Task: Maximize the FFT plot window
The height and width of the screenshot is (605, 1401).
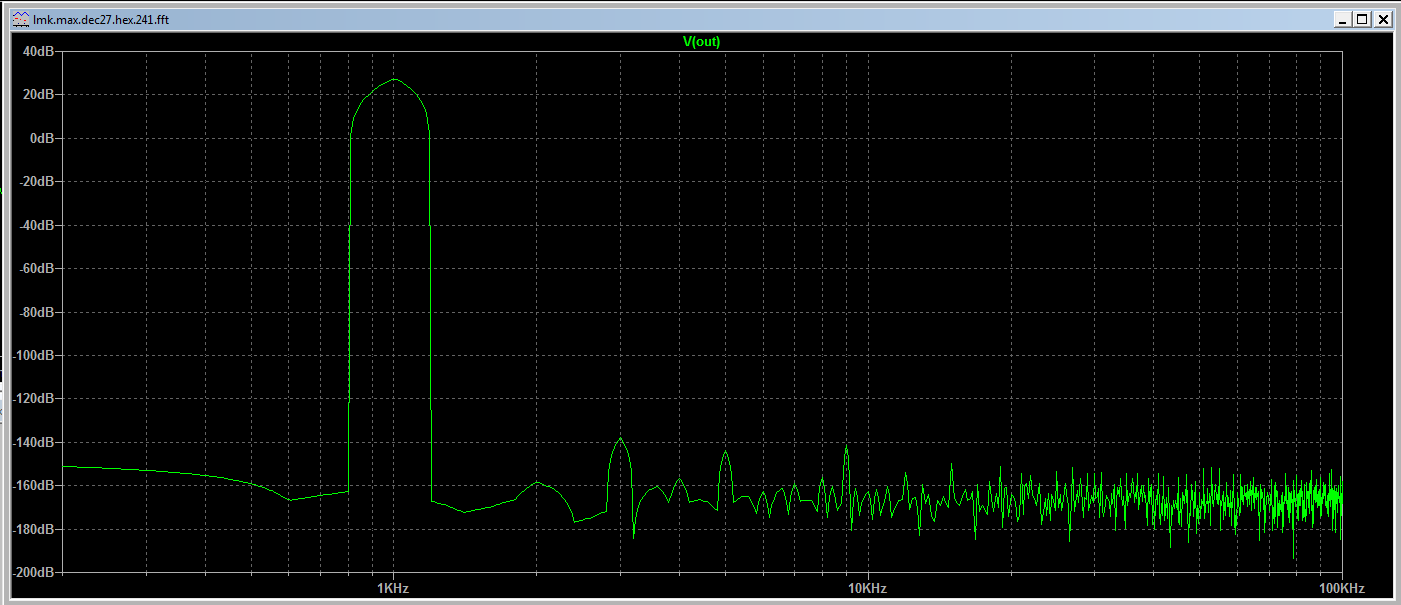Action: (1363, 19)
